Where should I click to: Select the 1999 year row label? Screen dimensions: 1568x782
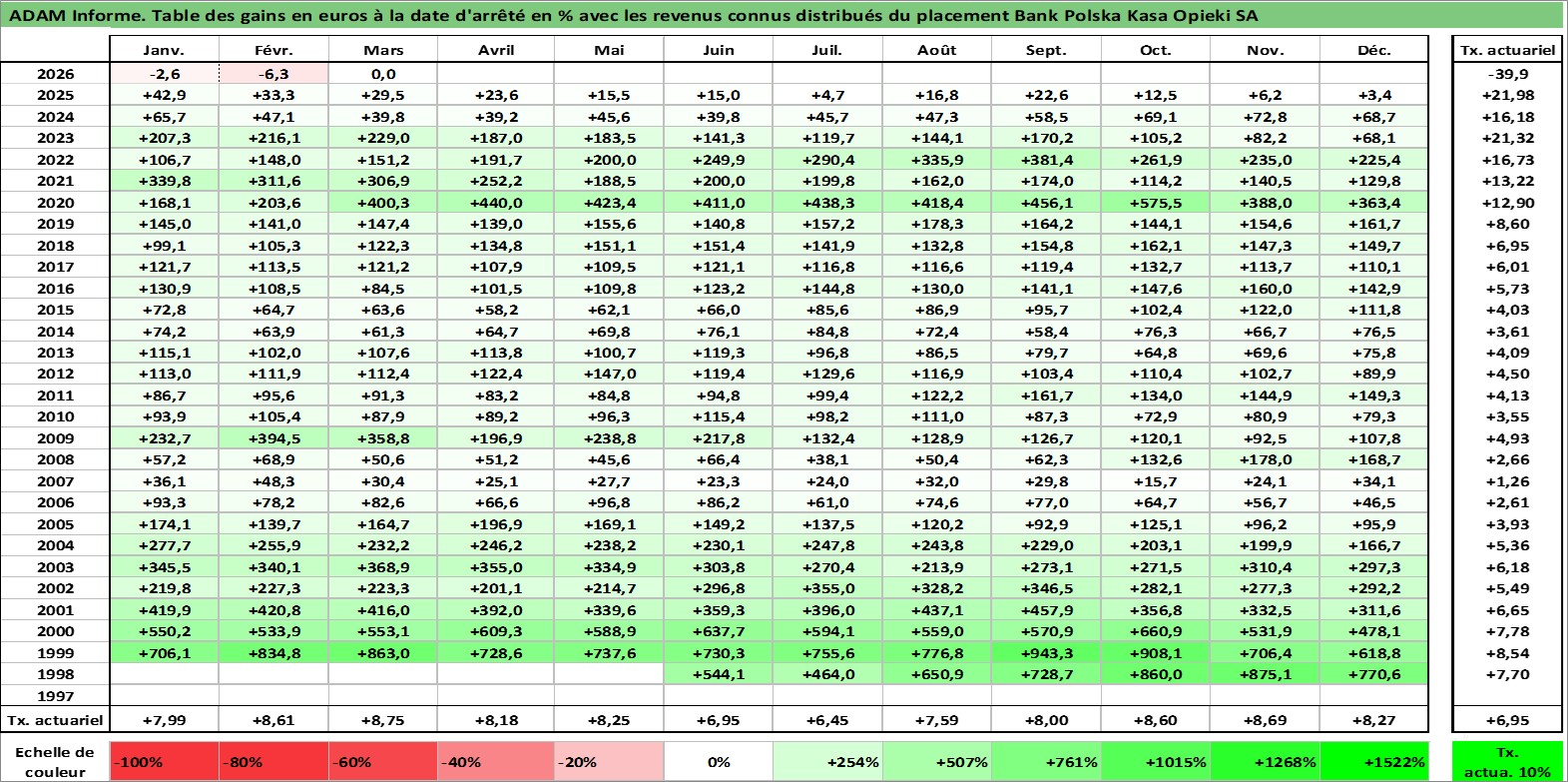tap(55, 653)
